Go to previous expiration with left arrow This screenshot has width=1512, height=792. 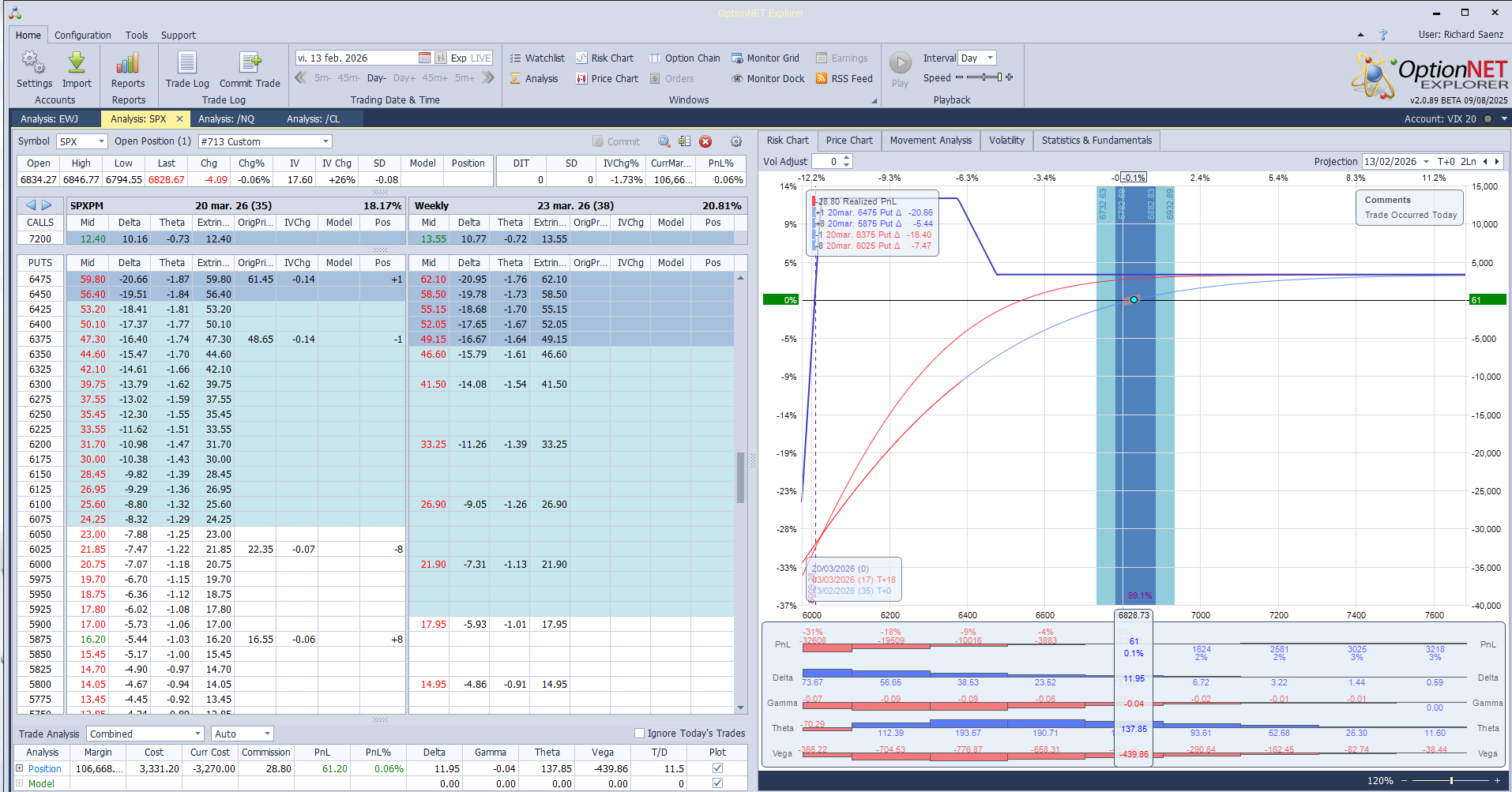(x=31, y=205)
